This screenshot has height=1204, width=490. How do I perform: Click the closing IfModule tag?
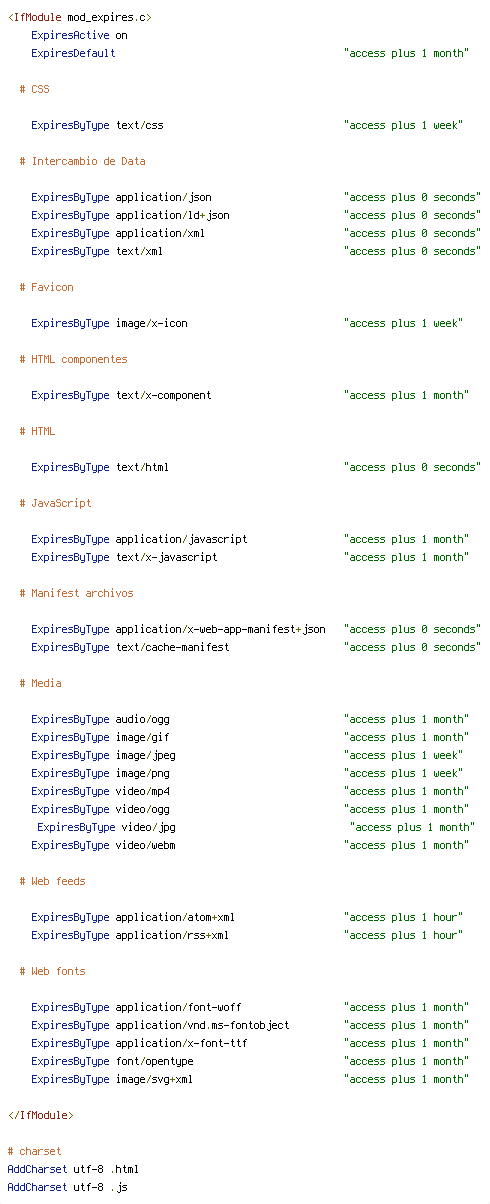click(40, 1115)
